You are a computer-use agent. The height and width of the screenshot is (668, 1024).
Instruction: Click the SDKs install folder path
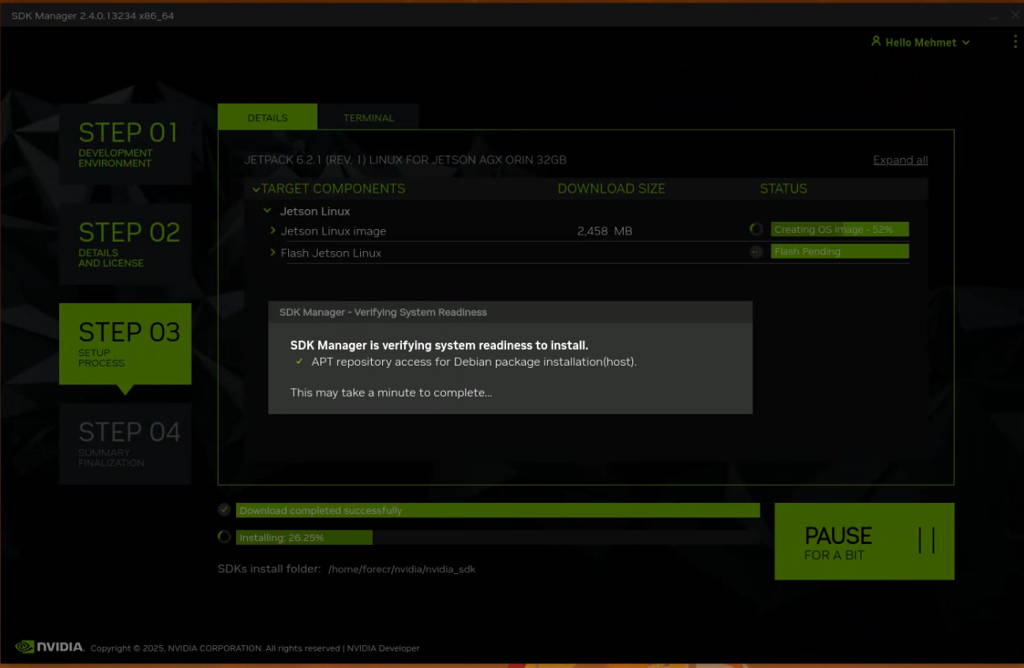402,569
